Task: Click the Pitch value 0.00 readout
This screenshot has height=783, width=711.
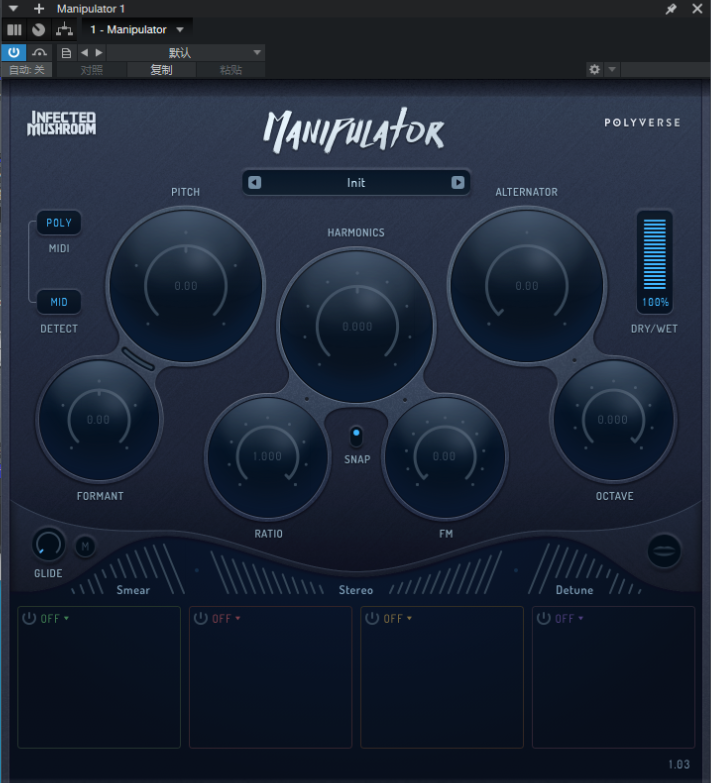Action: (186, 286)
